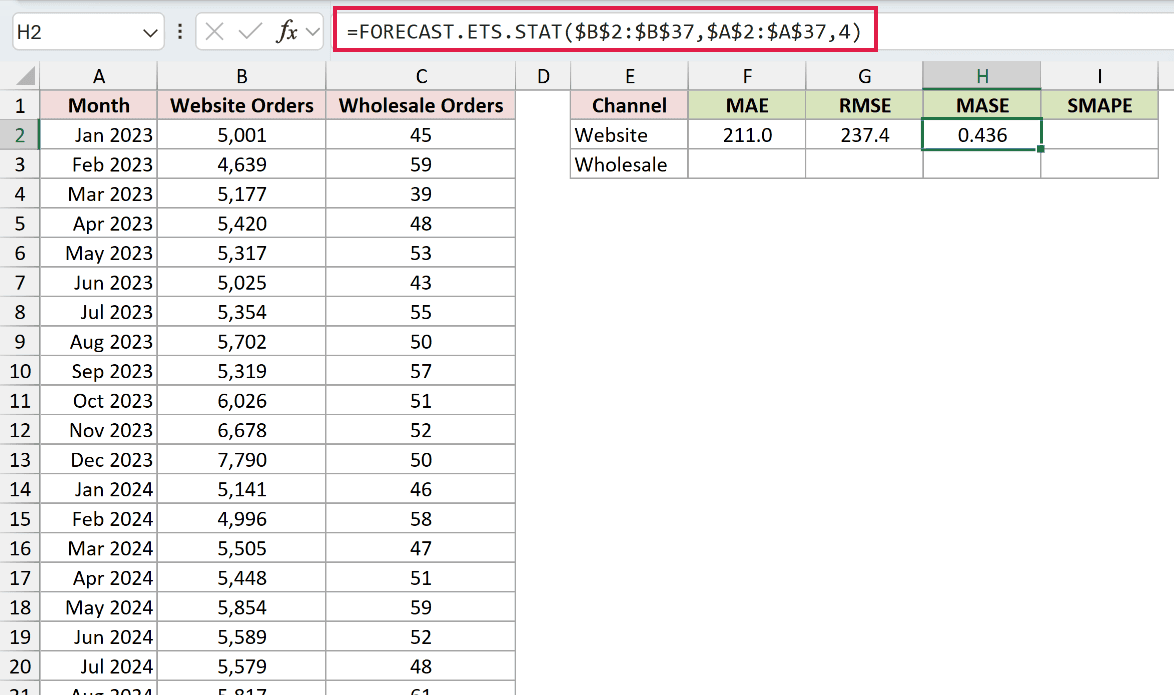The image size is (1174, 695).
Task: Select the Wholesale label cell
Action: (630, 164)
